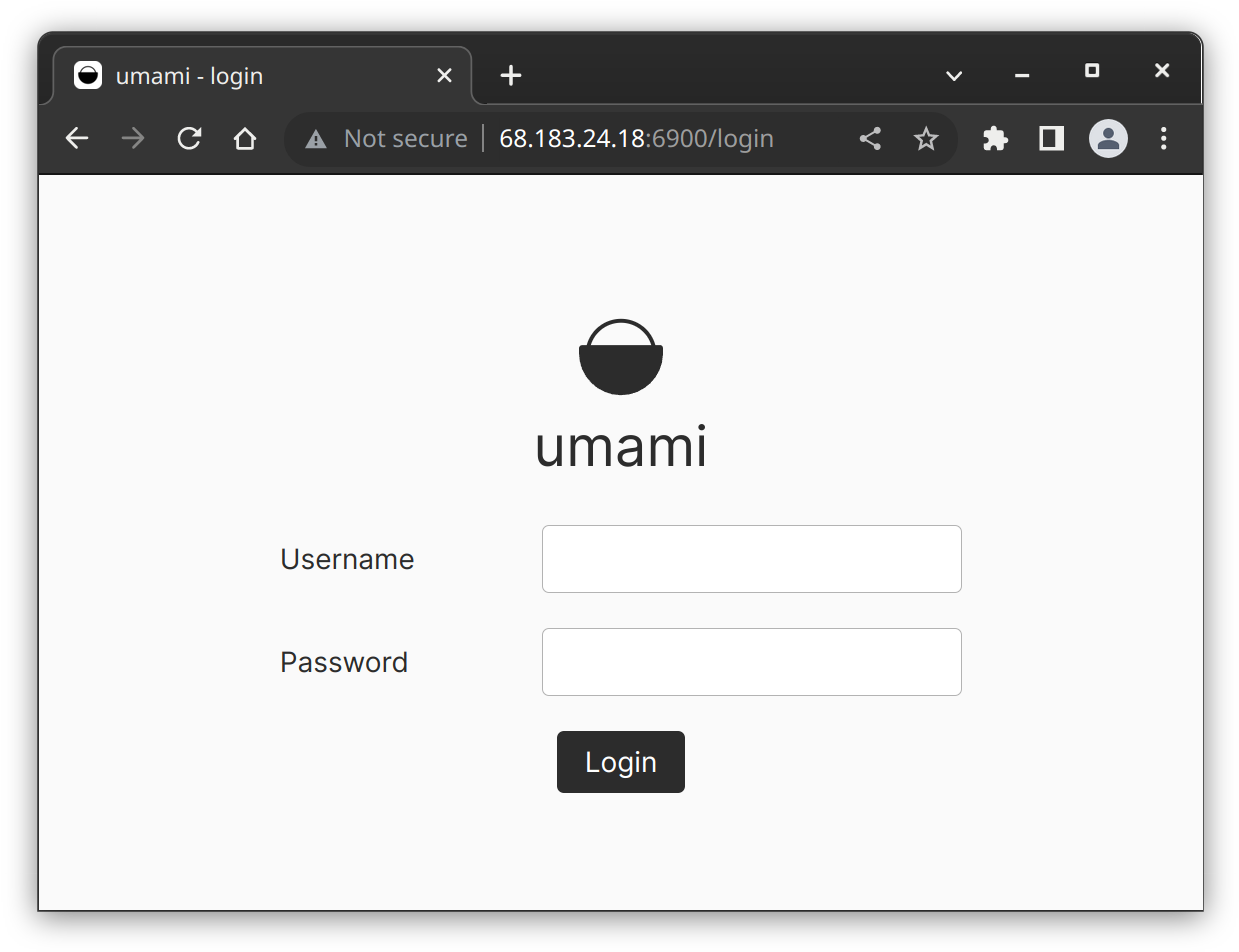The image size is (1239, 952).
Task: Minimize the browser window
Action: click(x=1022, y=73)
